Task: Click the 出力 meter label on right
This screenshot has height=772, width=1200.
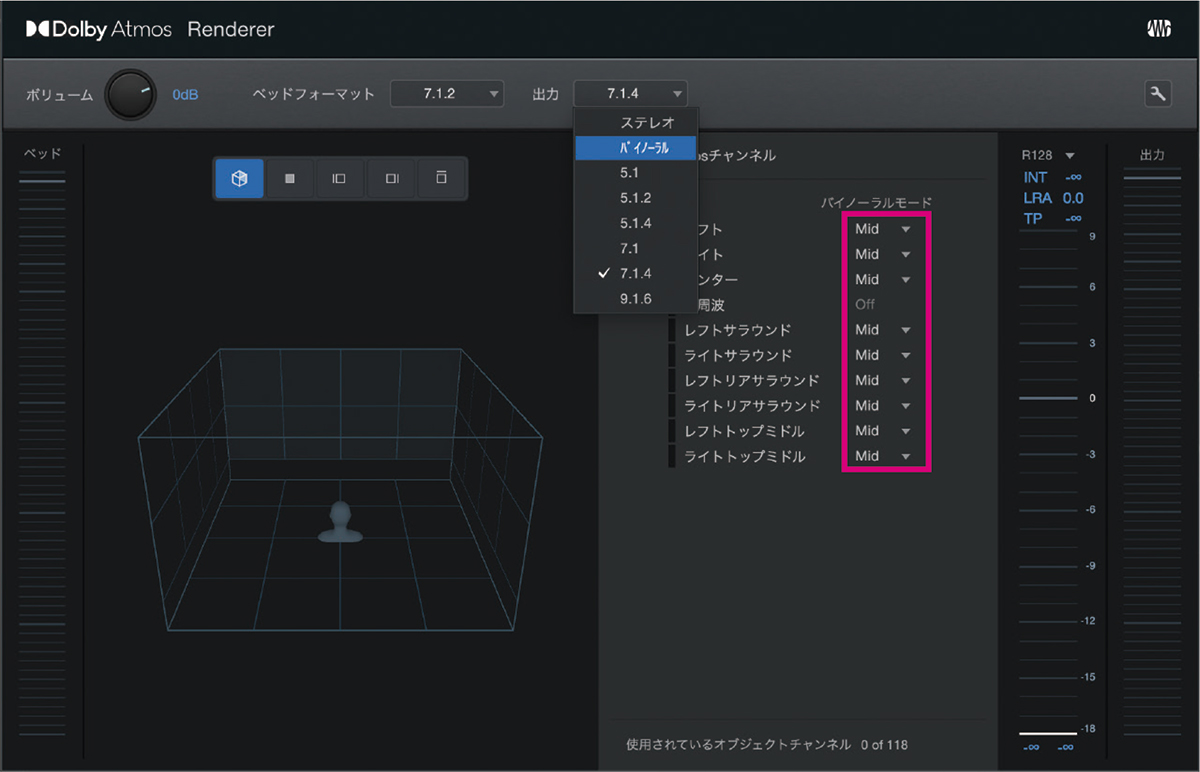Action: coord(1152,155)
